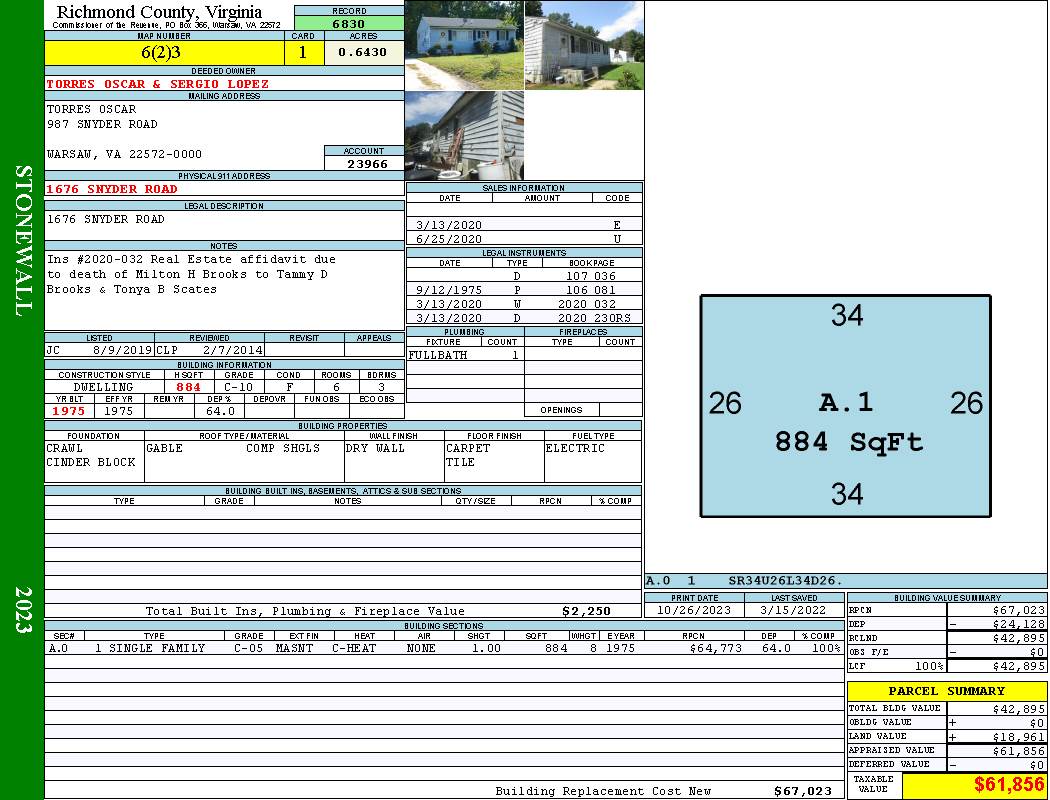Click wall finish DRY WALL

[375, 448]
